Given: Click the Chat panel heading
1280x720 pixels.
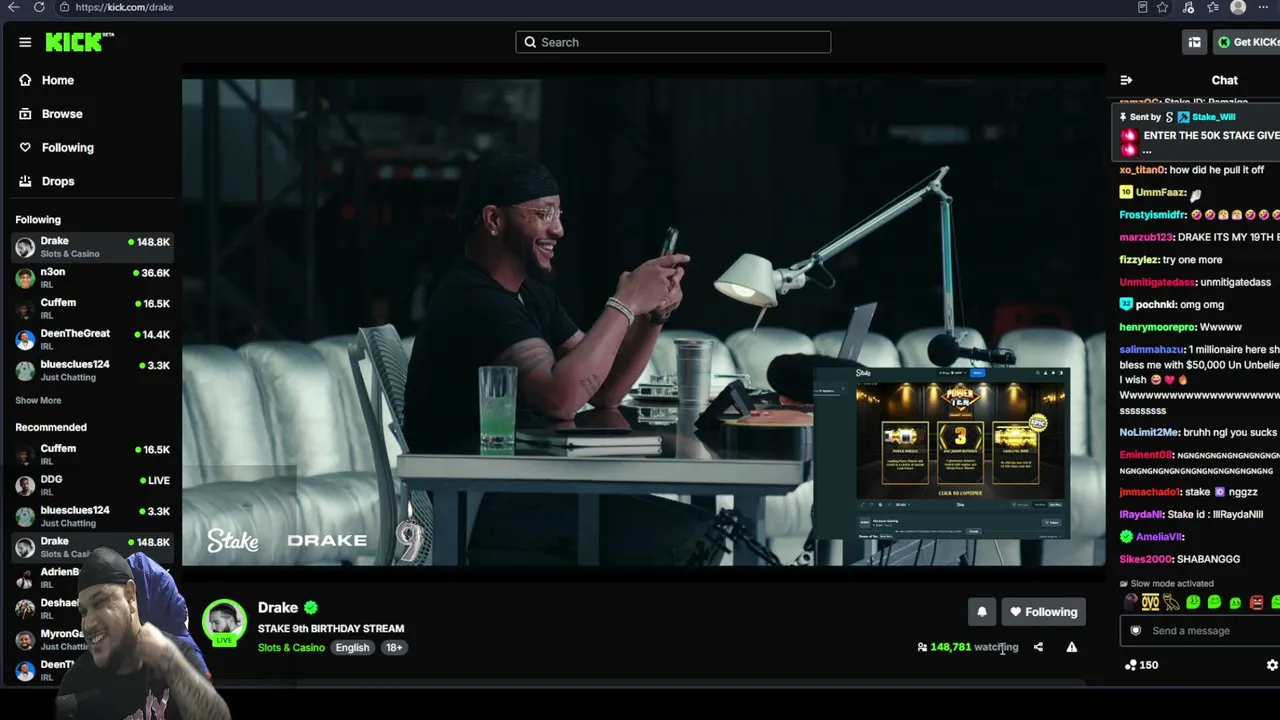Looking at the screenshot, I should click(x=1224, y=81).
